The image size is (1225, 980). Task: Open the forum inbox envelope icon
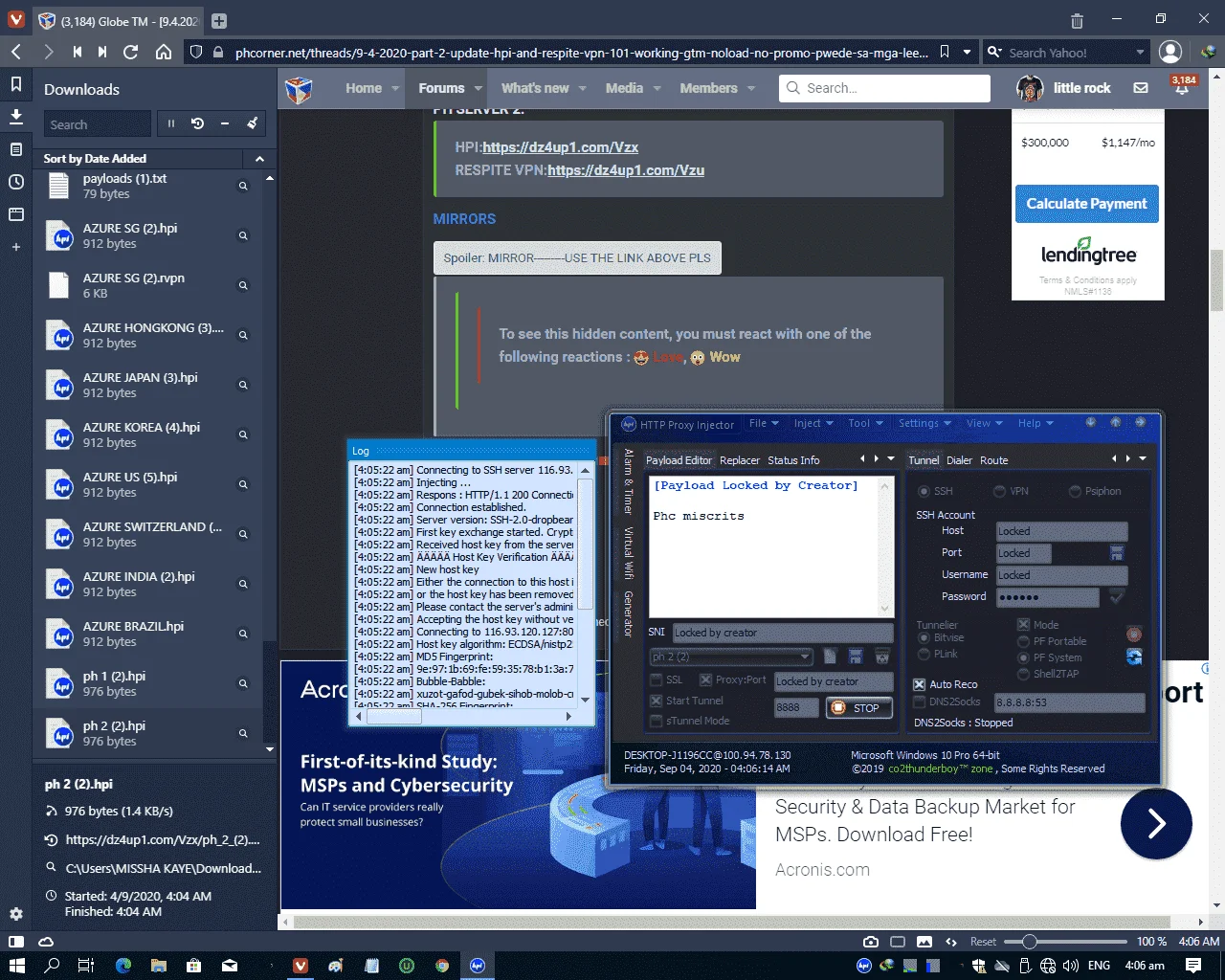(1141, 88)
